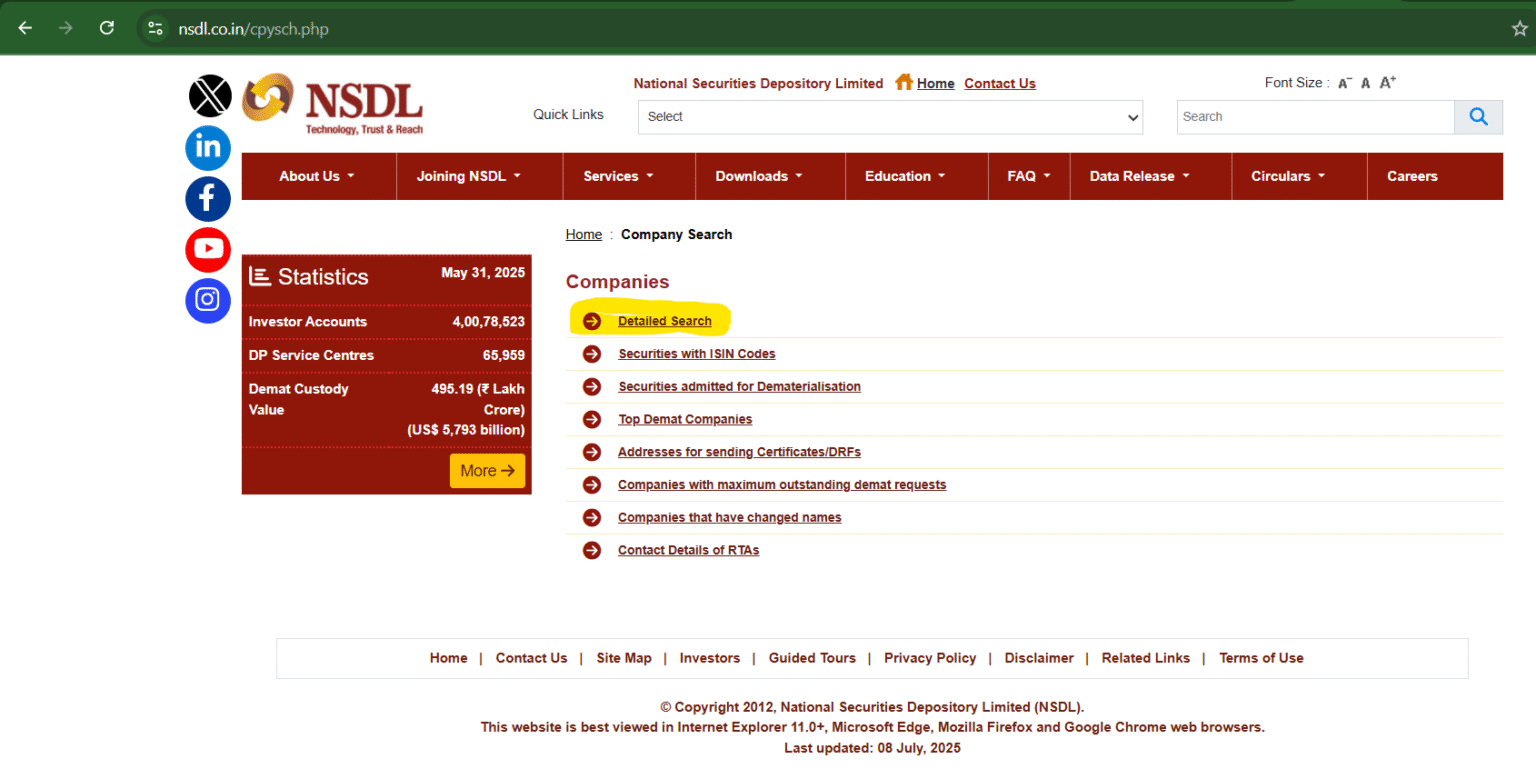Viewport: 1536px width, 779px height.
Task: Click the magnifier search icon button
Action: tap(1478, 117)
